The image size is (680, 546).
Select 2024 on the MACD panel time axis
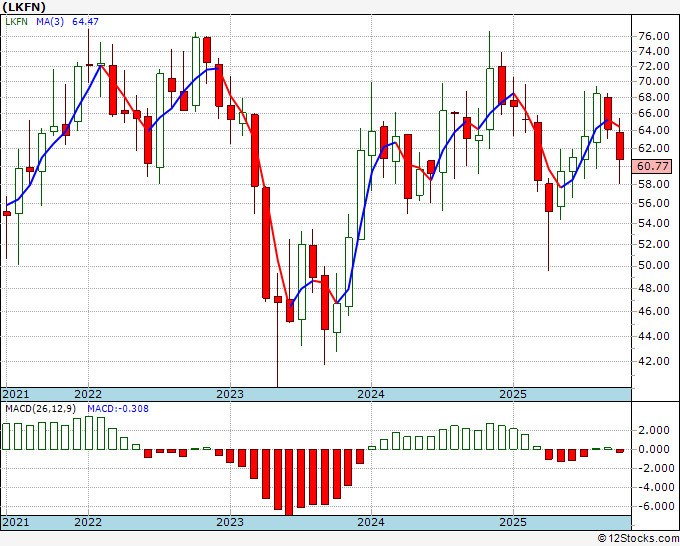[x=371, y=522]
